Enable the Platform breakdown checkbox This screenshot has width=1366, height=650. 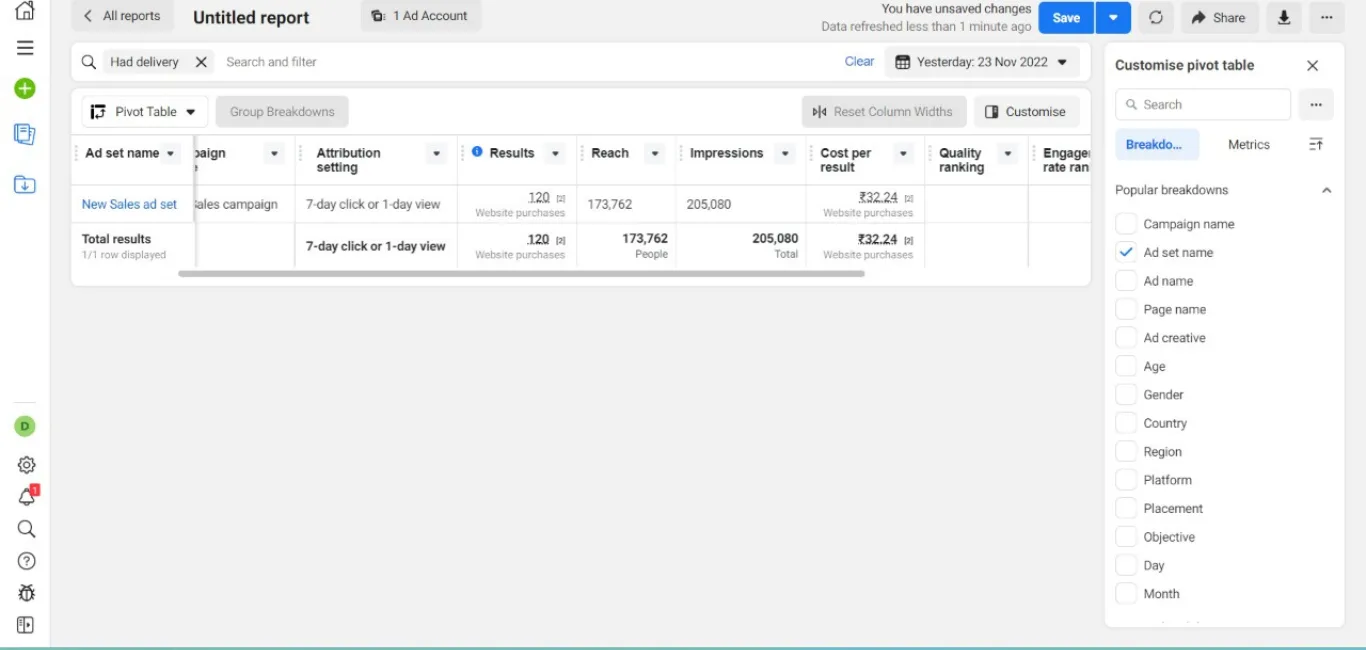click(1126, 480)
